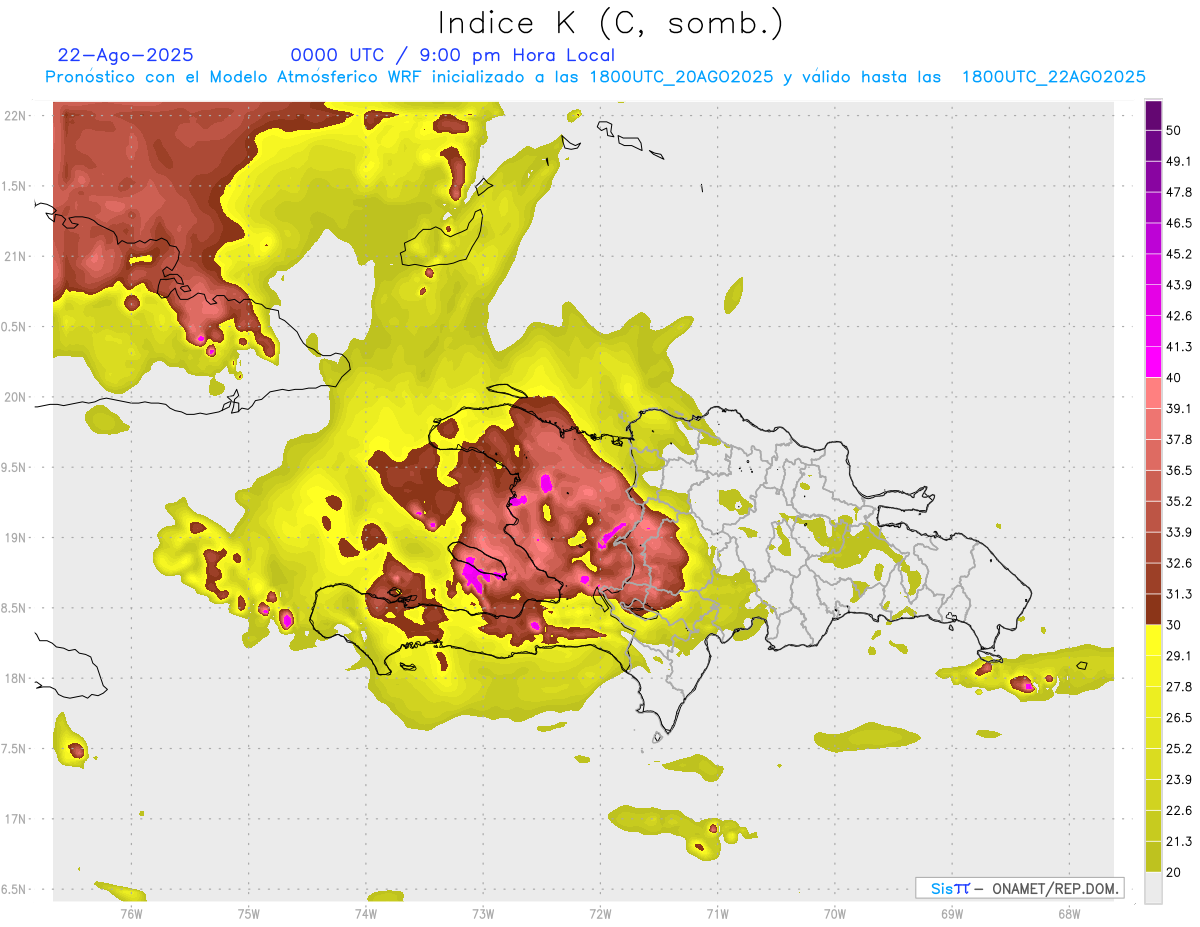1200x927 pixels.
Task: Click the longitude label "70W"
Action: click(834, 913)
